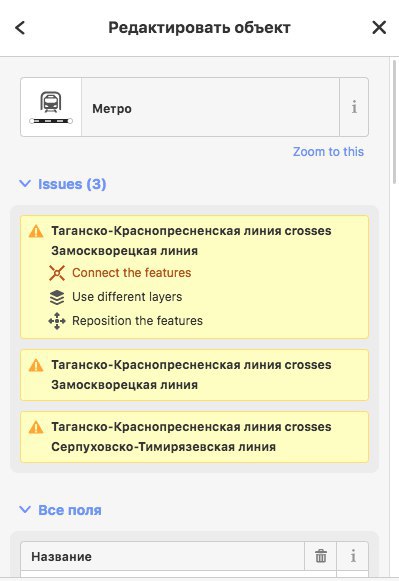
Task: Click the Connect the features cross icon
Action: click(57, 273)
